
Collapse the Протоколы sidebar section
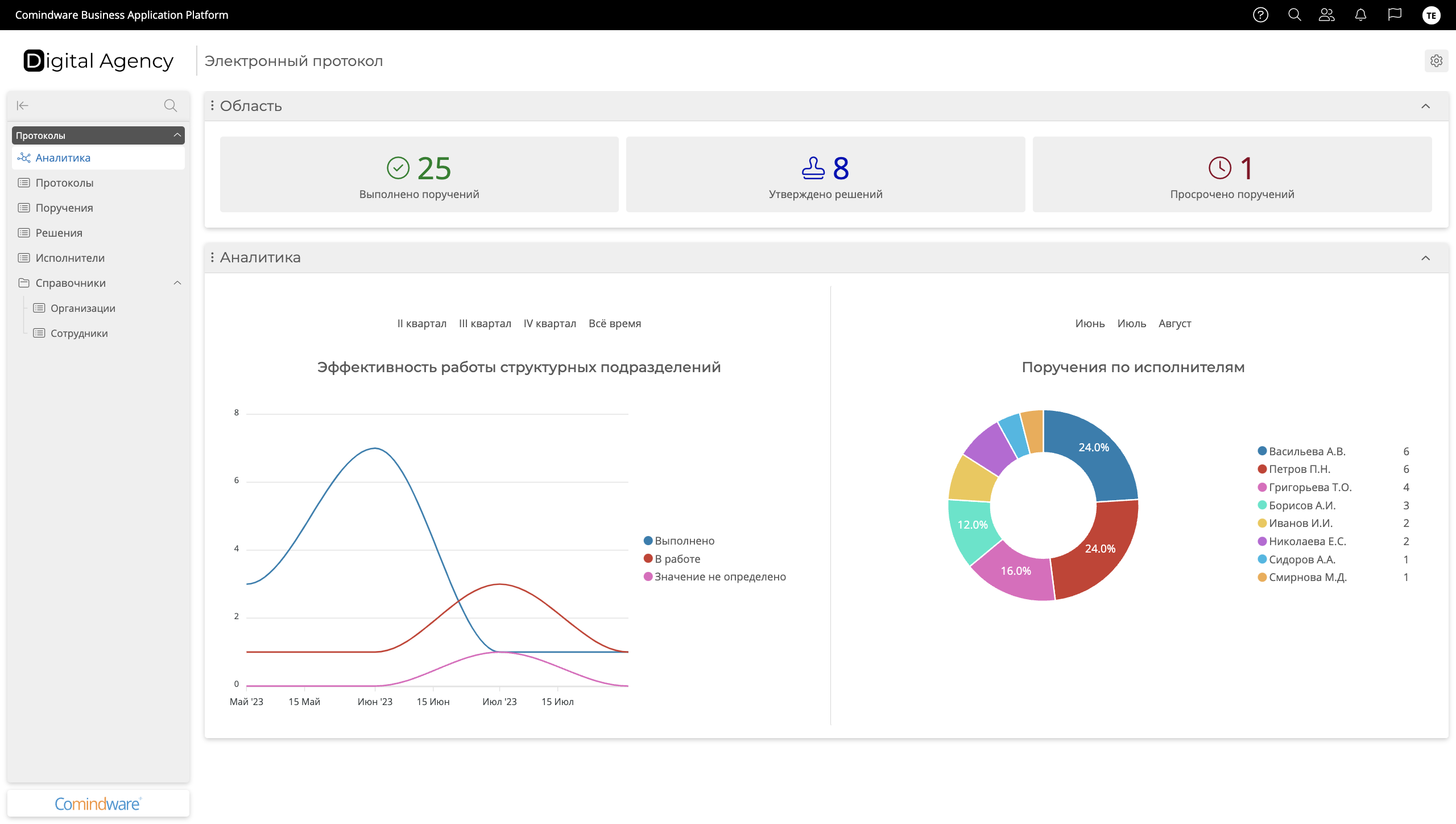(x=177, y=135)
